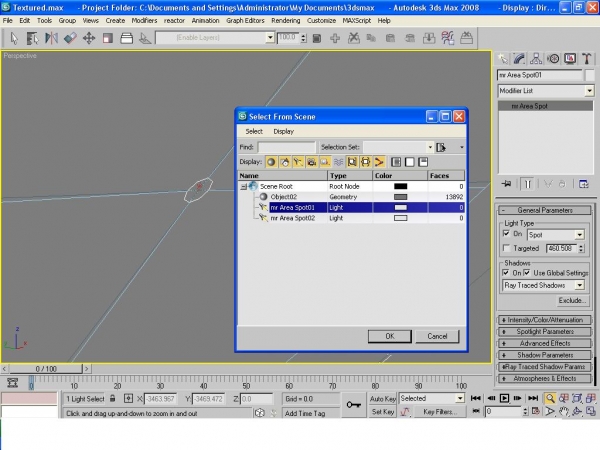Expand the Advanced Effects rollout
The height and width of the screenshot is (450, 600).
click(545, 344)
